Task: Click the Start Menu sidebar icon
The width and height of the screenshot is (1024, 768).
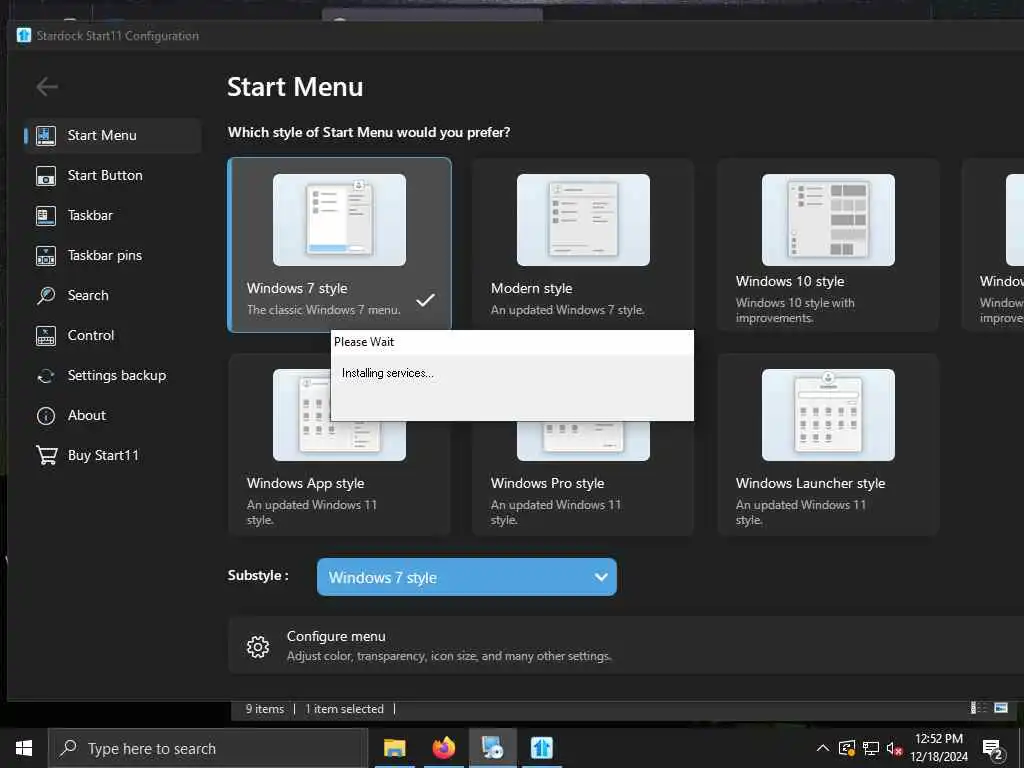Action: click(x=46, y=135)
